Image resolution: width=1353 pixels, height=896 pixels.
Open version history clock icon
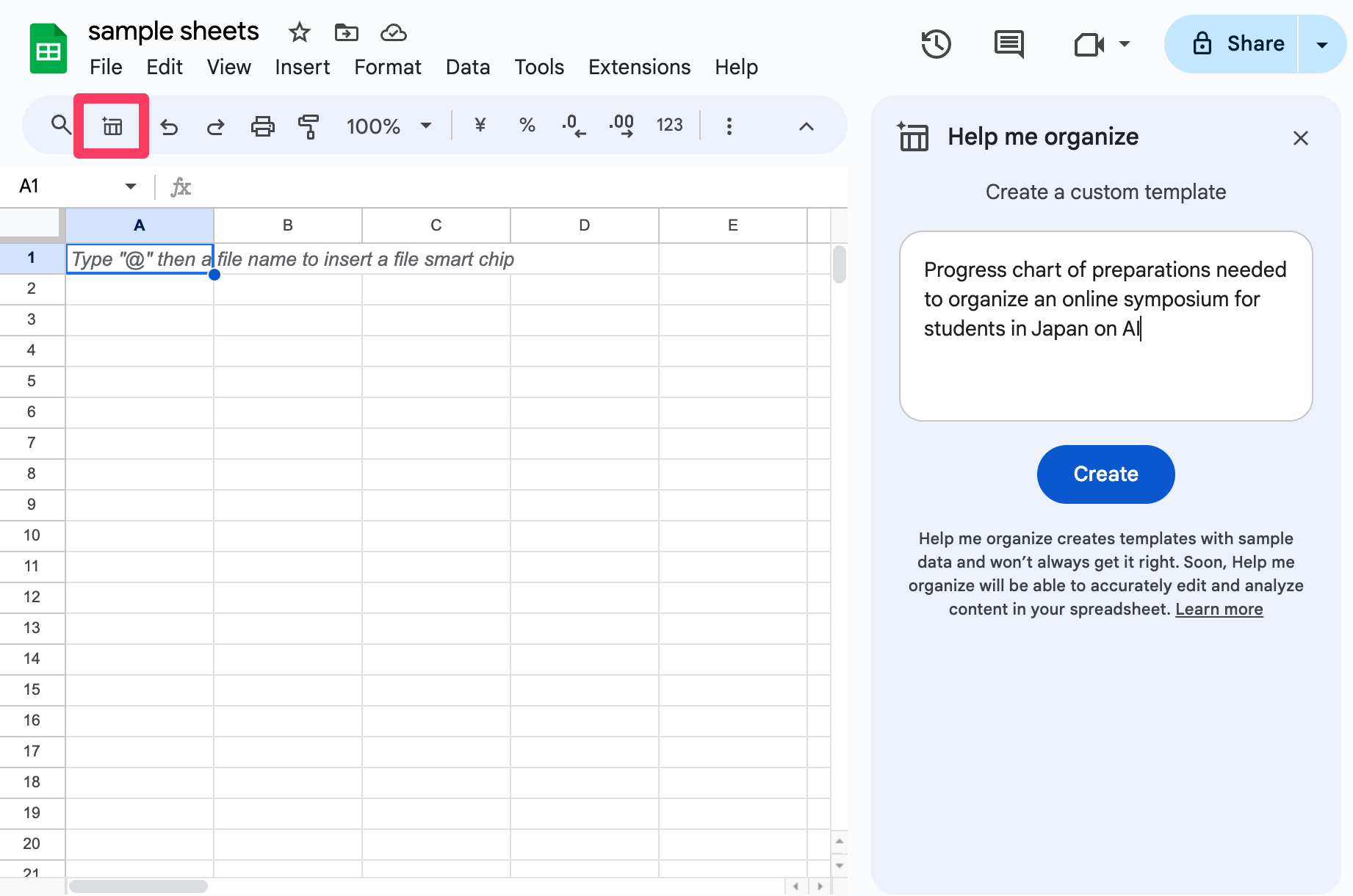point(936,44)
